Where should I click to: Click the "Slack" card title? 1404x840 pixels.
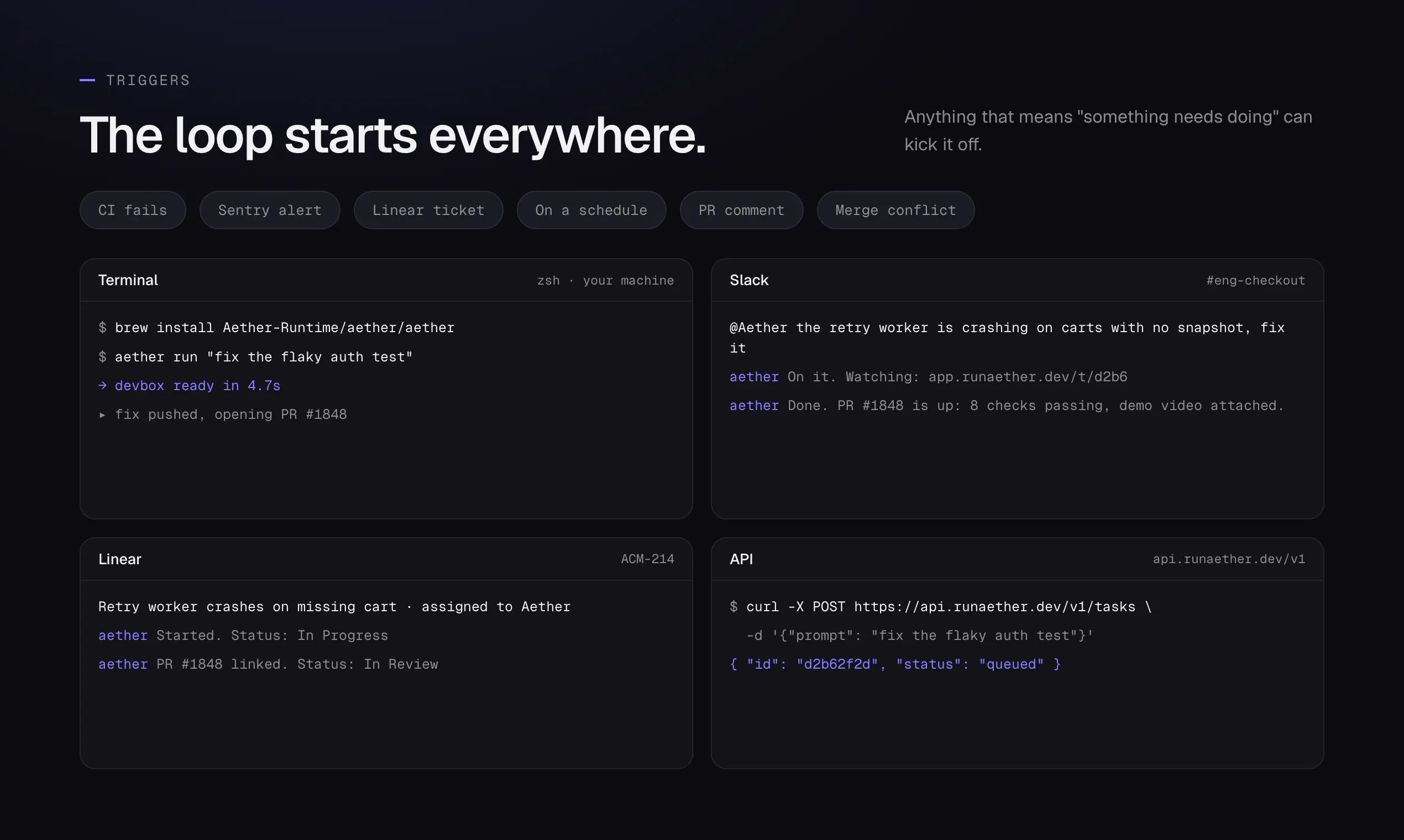(x=748, y=280)
